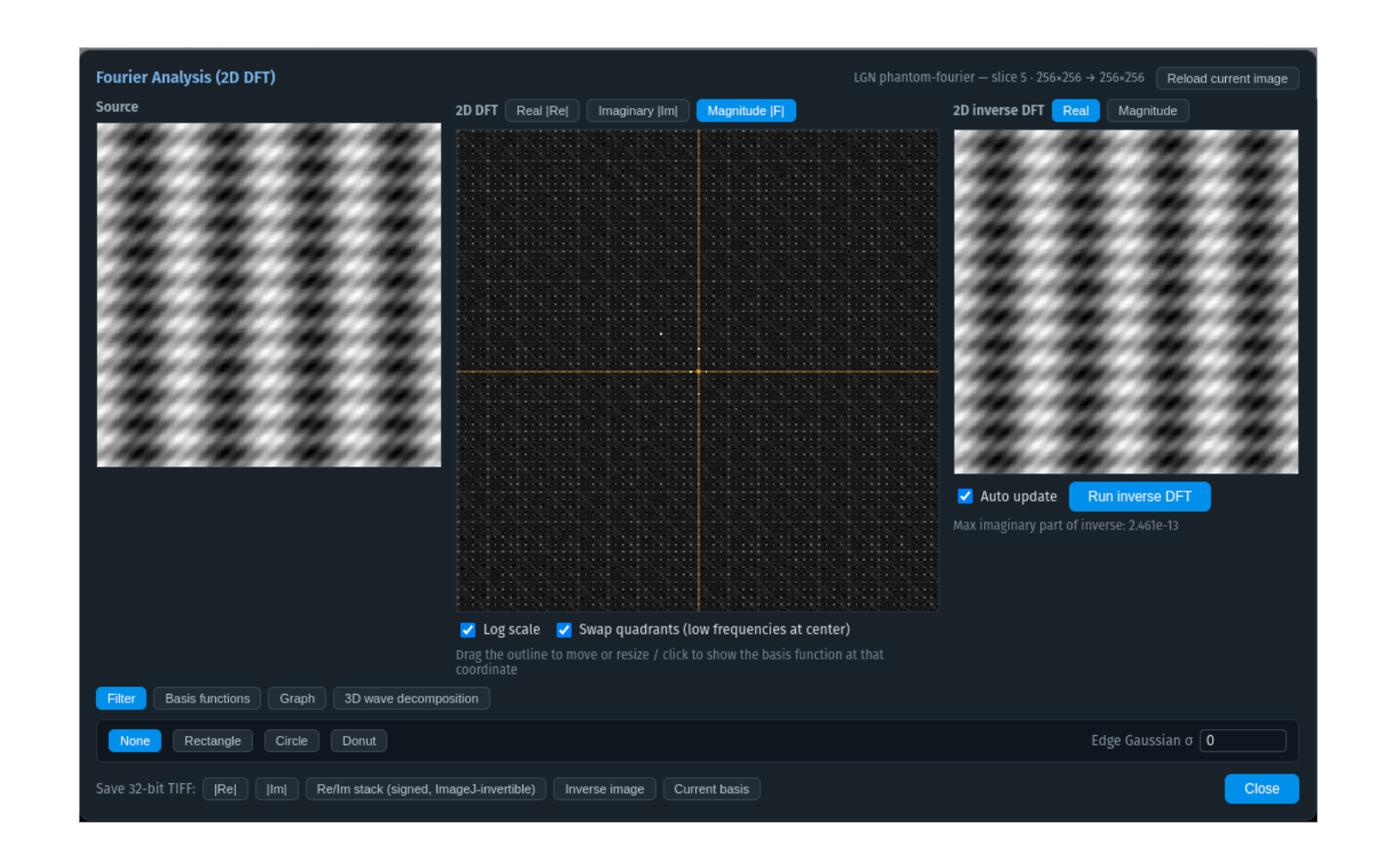This screenshot has height=868, width=1394.
Task: Switch 2D DFT view to Imaginary |Im|
Action: pyautogui.click(x=637, y=111)
